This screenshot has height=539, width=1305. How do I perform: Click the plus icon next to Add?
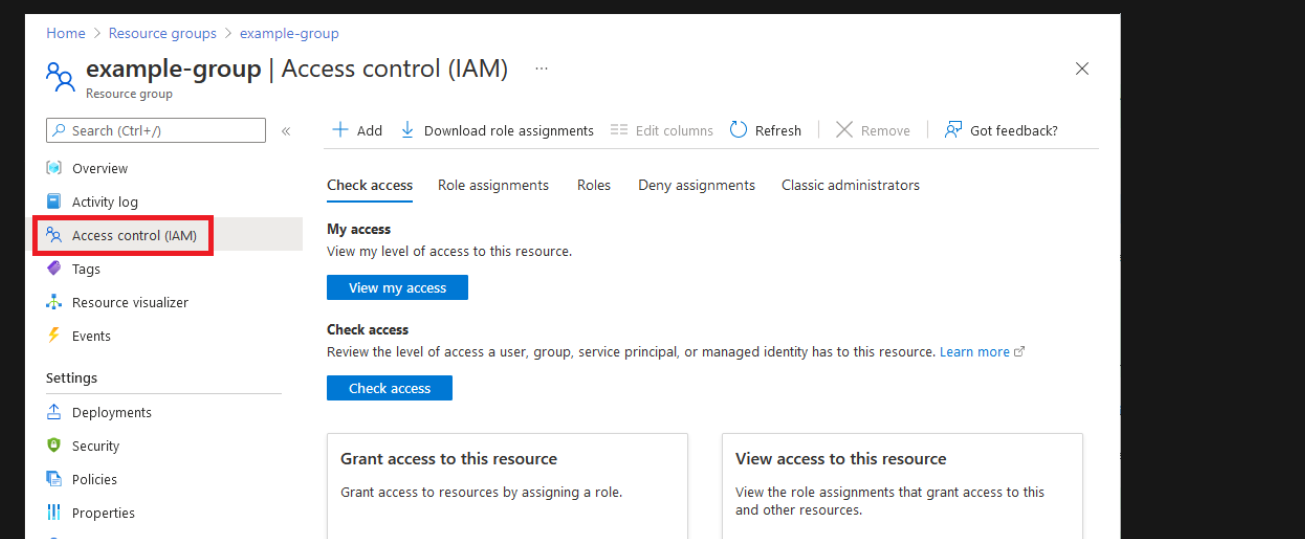point(340,130)
